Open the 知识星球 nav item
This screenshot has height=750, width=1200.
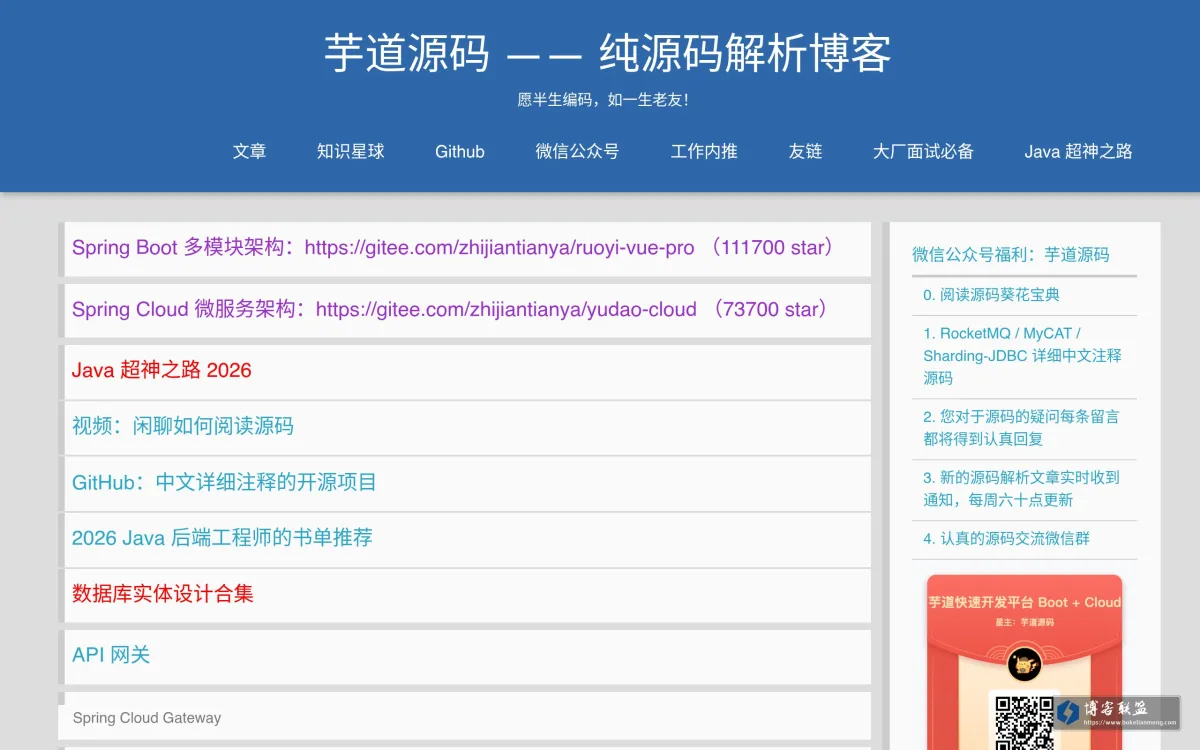[x=350, y=151]
